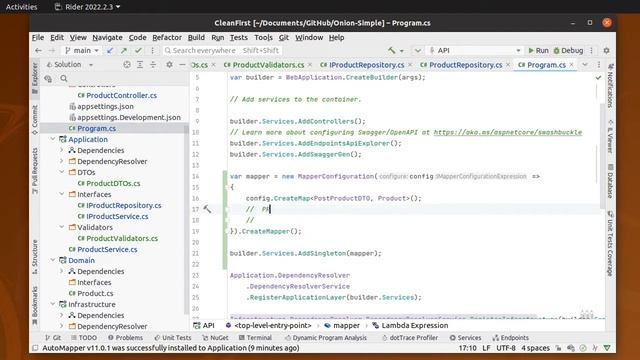The width and height of the screenshot is (640, 360).
Task: Navigate back with the left arrow
Action: [38, 51]
